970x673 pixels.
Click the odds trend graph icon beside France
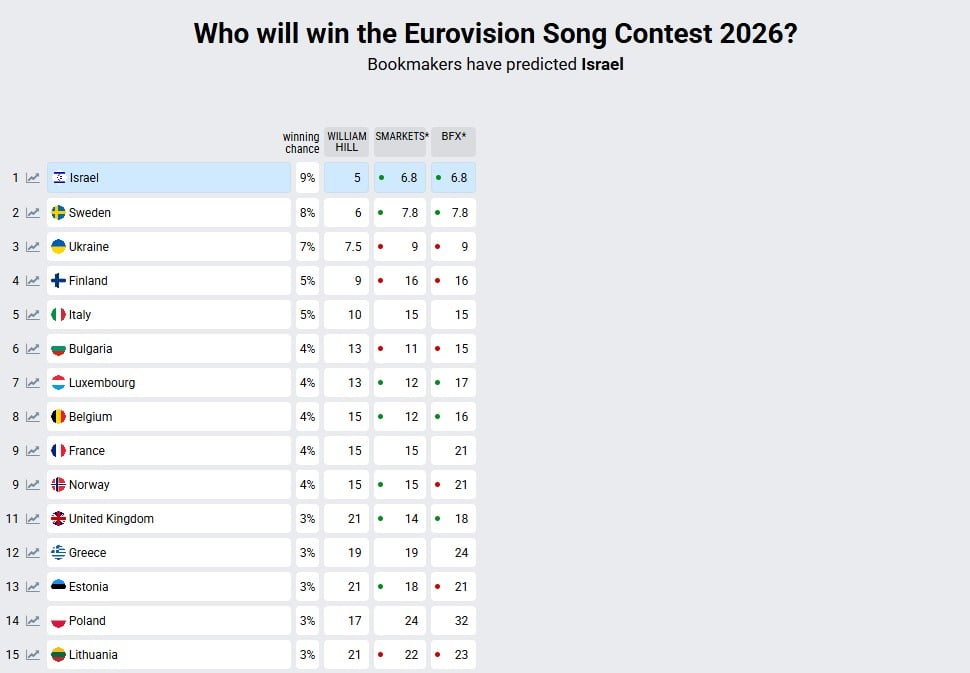32,450
